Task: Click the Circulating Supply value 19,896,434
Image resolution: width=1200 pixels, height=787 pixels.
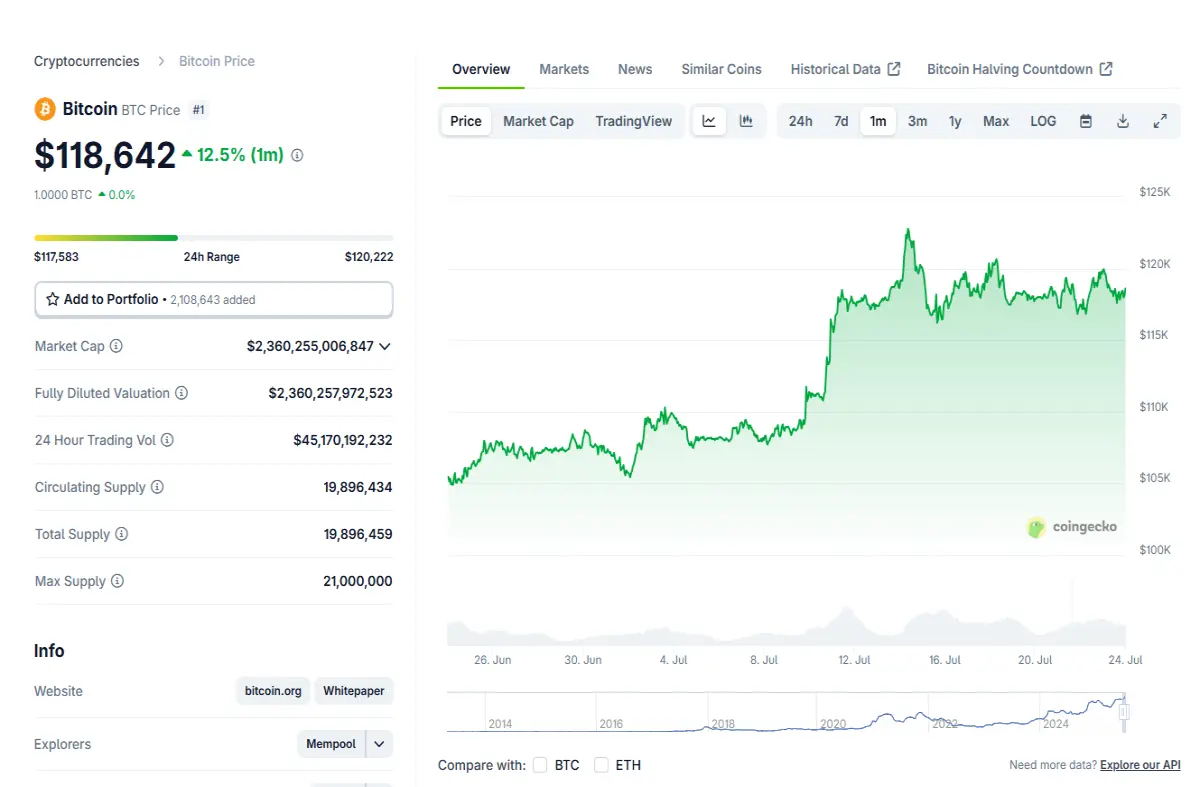Action: pos(358,487)
